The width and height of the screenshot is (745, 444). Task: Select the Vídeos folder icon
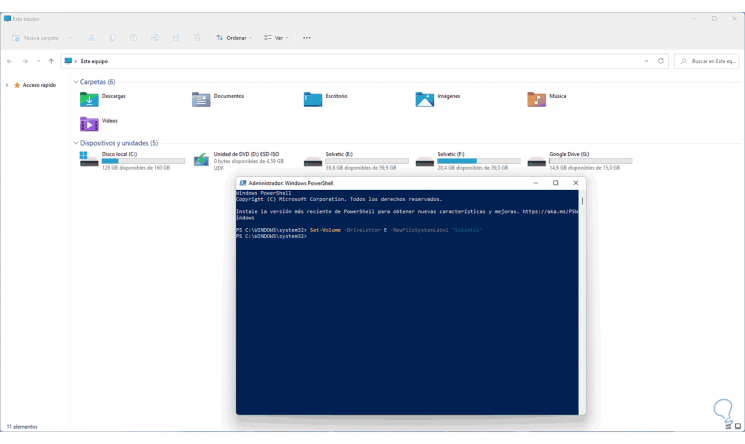point(89,124)
